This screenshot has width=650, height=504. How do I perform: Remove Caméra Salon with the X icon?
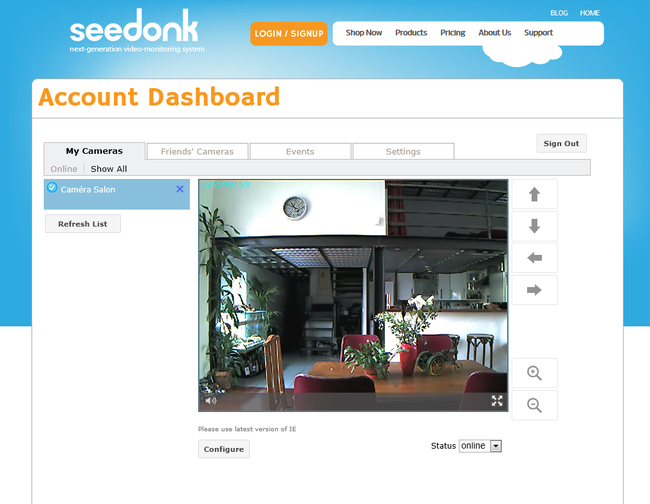point(179,189)
